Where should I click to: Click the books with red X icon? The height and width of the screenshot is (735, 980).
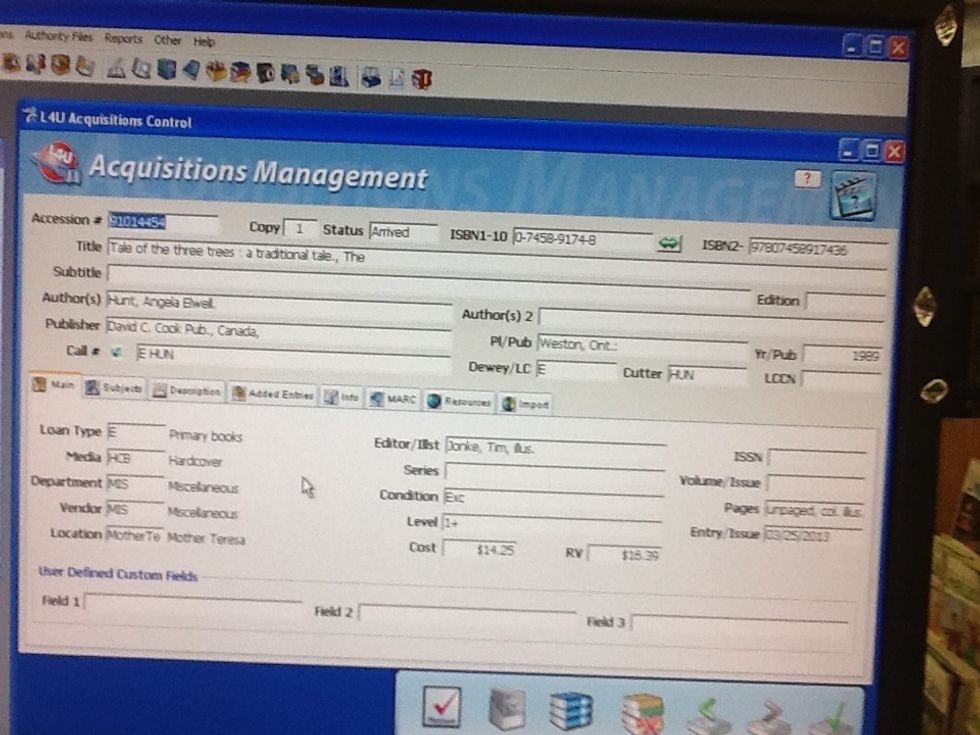coord(642,713)
